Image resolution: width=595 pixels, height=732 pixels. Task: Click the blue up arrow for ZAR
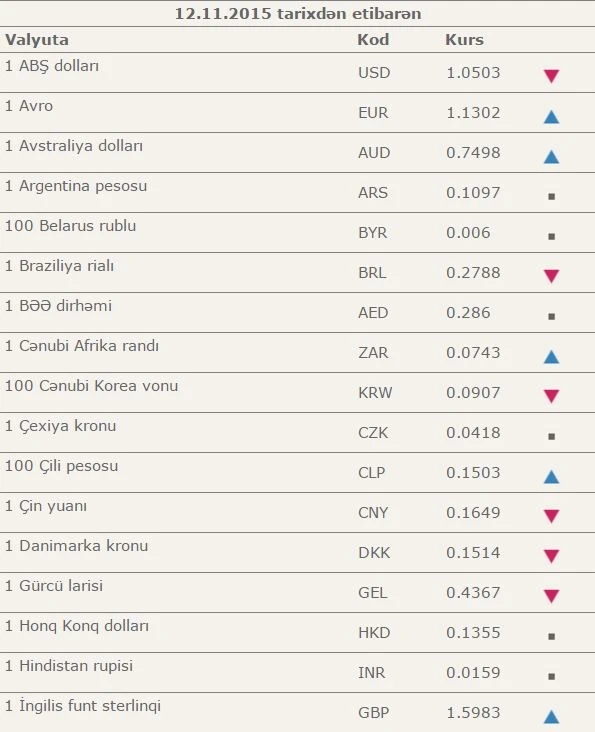(x=551, y=357)
